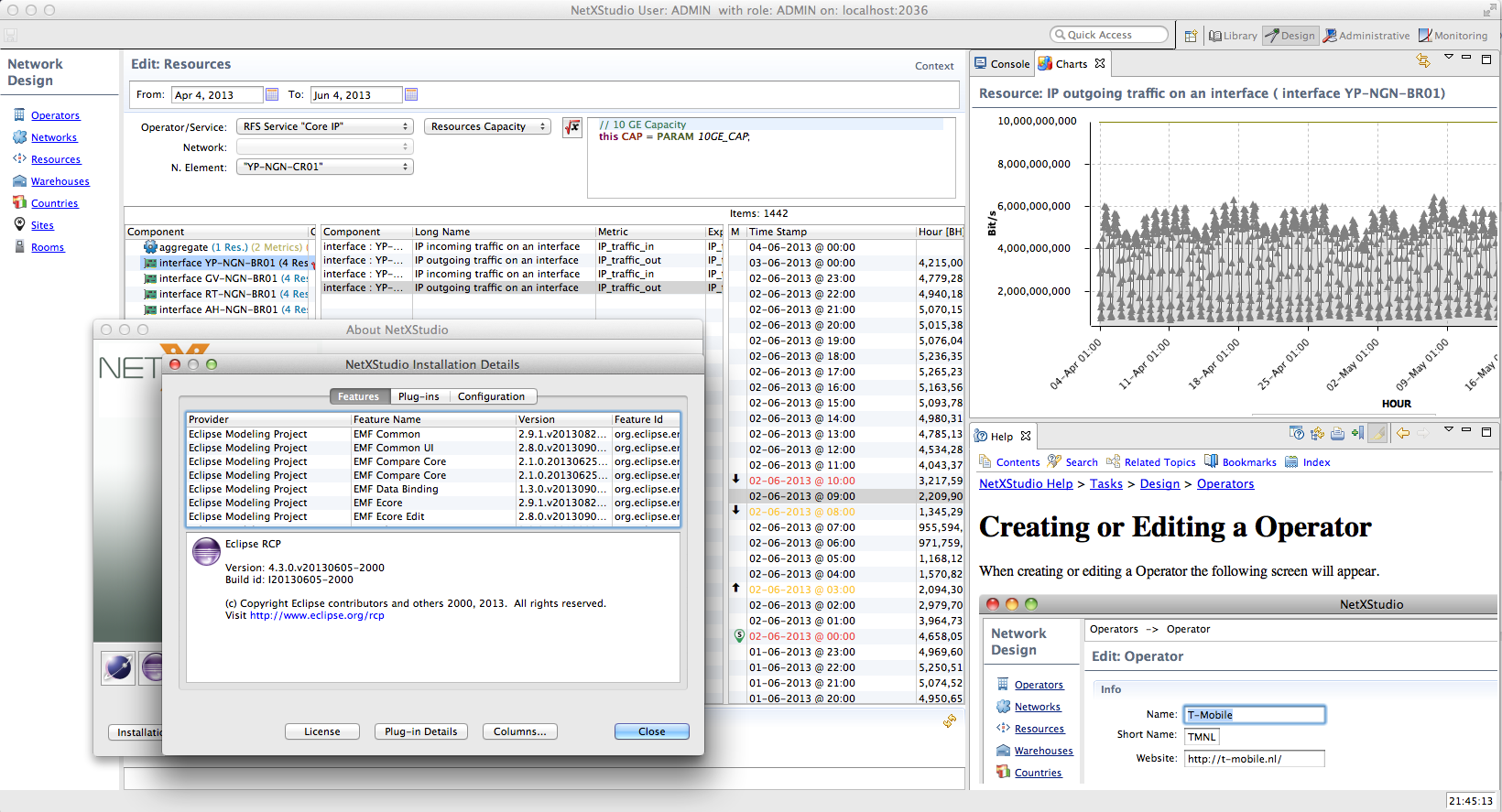Click the License button
This screenshot has height=812, width=1502.
[322, 731]
